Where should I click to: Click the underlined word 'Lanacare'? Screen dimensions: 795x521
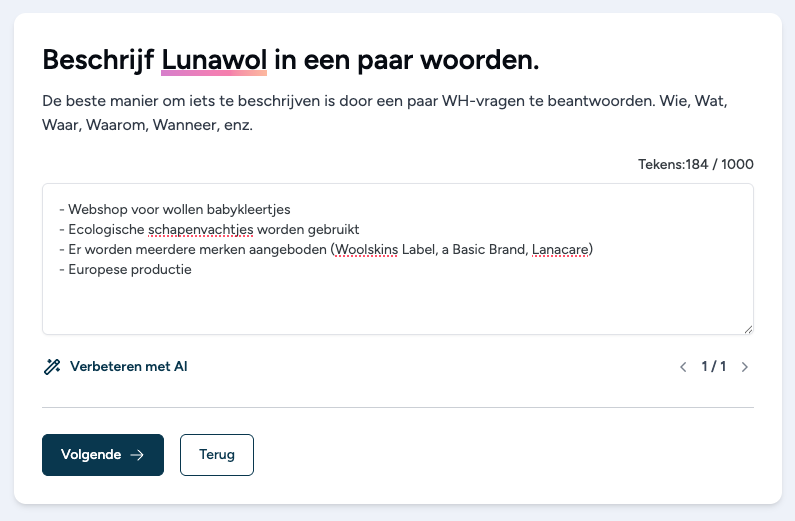560,249
